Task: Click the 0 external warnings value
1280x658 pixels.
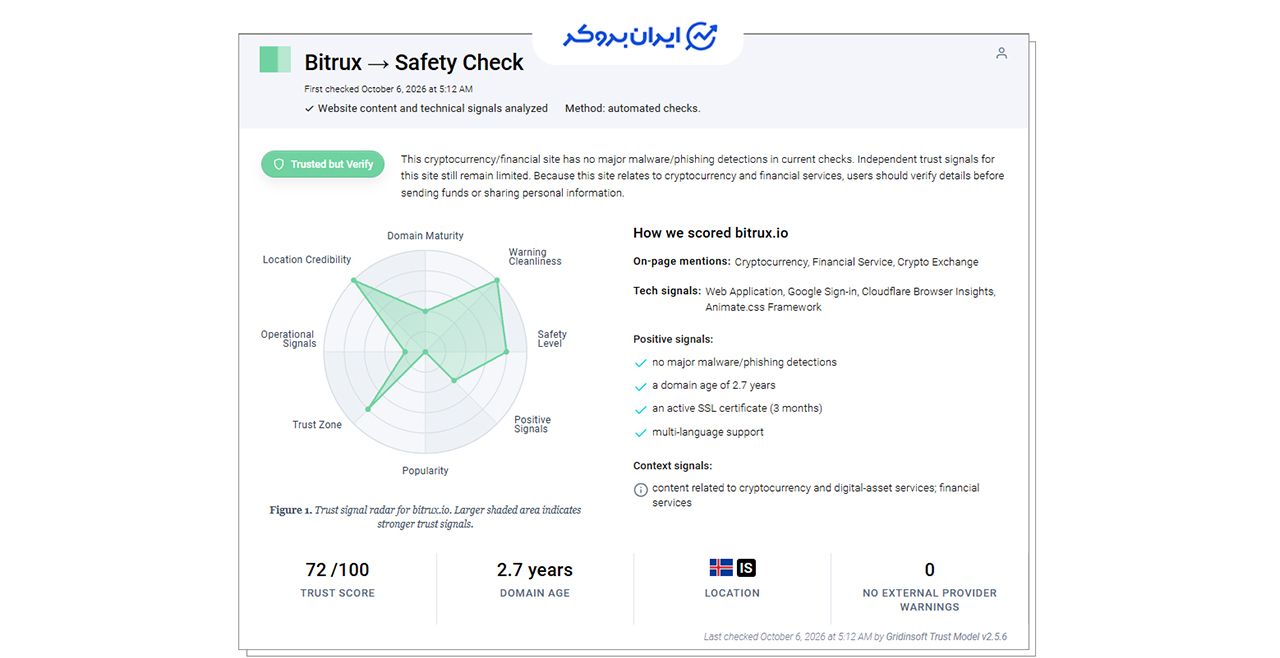Action: click(x=930, y=570)
